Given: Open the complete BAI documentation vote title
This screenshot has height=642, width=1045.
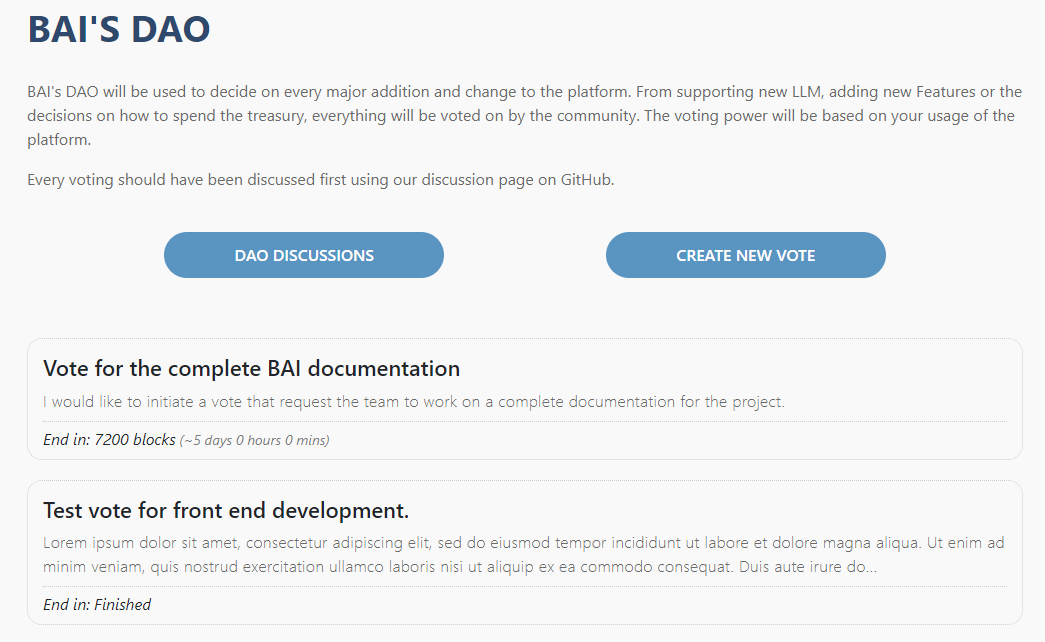Looking at the screenshot, I should [x=251, y=368].
